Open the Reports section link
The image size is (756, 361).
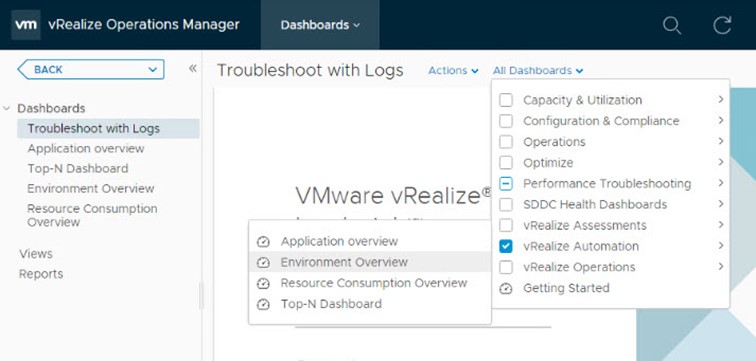[x=41, y=274]
